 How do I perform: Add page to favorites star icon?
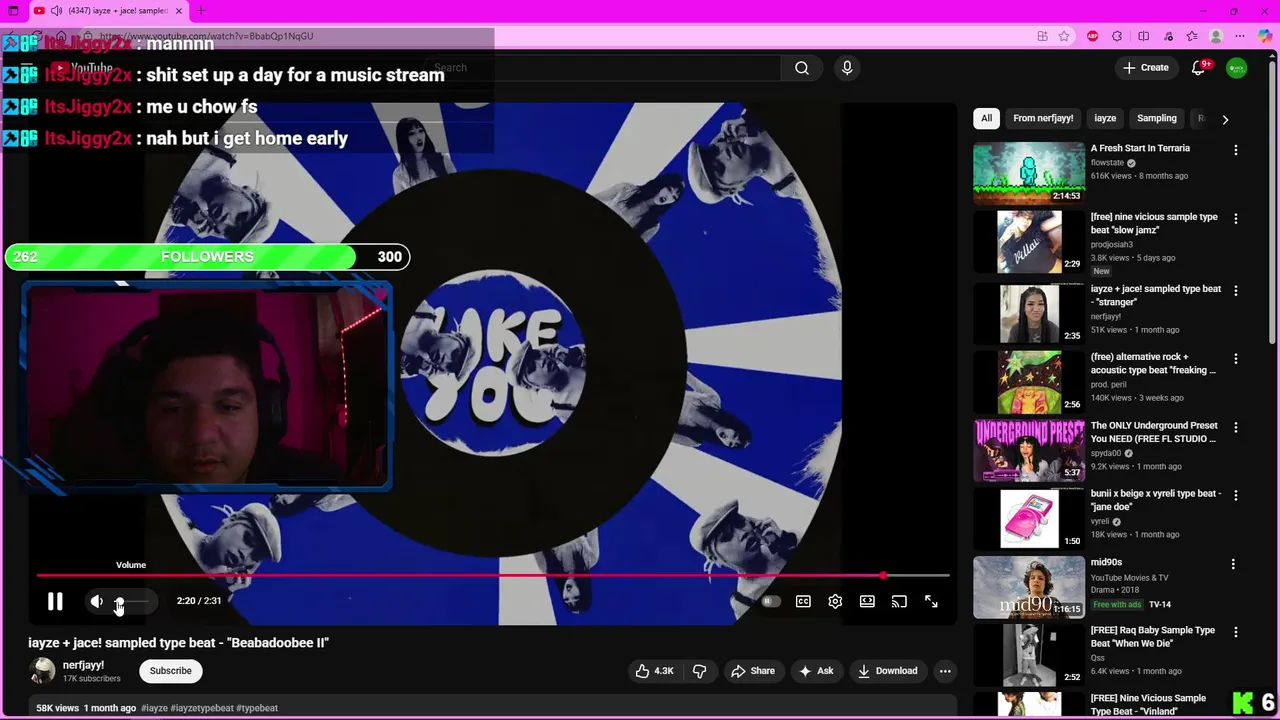point(1064,36)
